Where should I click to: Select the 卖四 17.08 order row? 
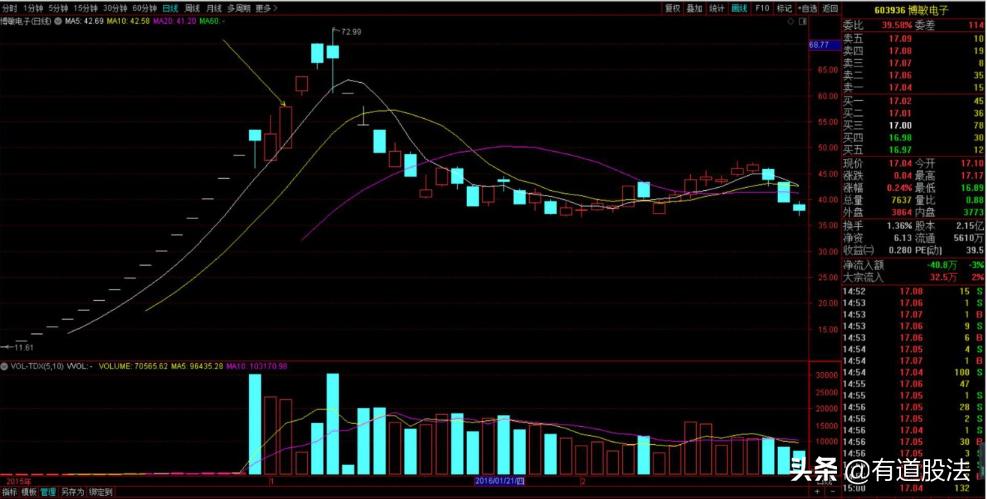(x=913, y=50)
